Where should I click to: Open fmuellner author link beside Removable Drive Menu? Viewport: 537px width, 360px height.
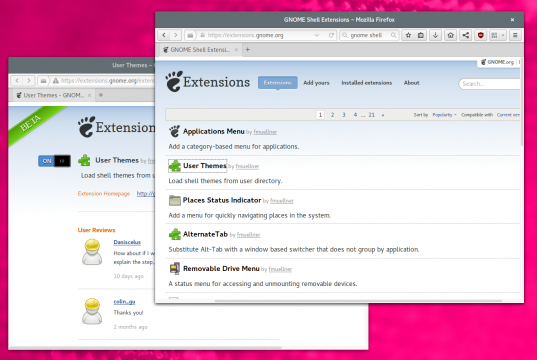280,269
